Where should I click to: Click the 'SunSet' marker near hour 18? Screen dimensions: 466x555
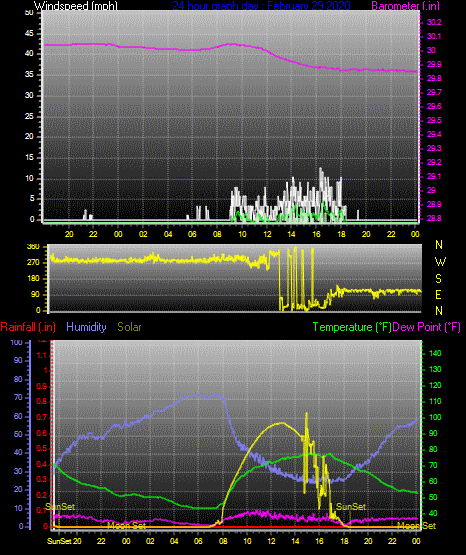[351, 507]
